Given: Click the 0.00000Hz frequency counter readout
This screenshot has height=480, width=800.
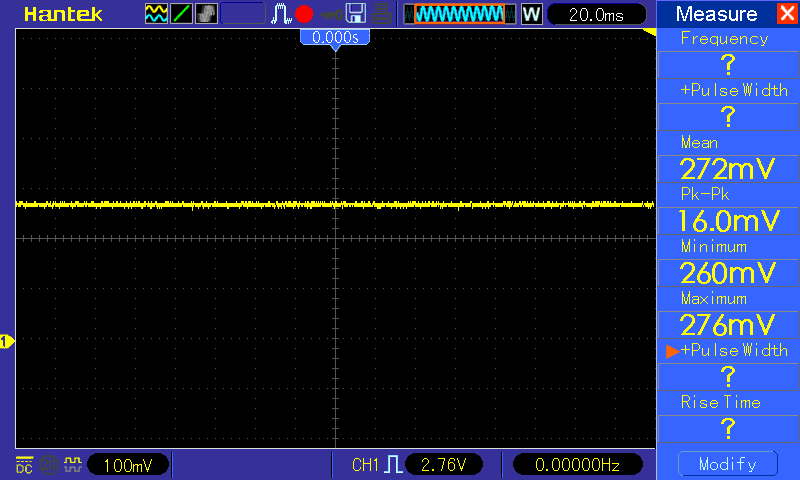Looking at the screenshot, I should 577,465.
